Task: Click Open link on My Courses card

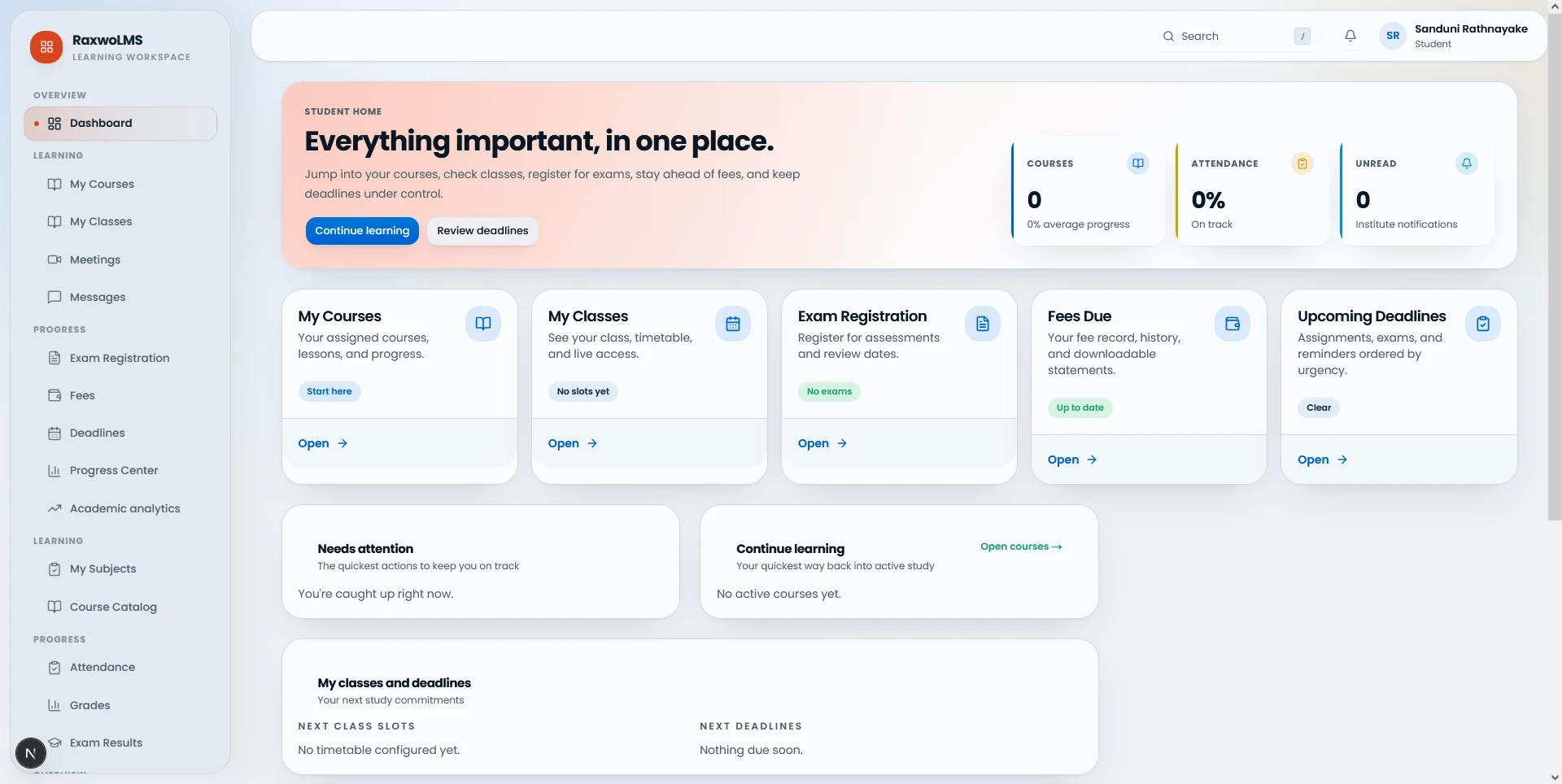Action: pos(323,444)
